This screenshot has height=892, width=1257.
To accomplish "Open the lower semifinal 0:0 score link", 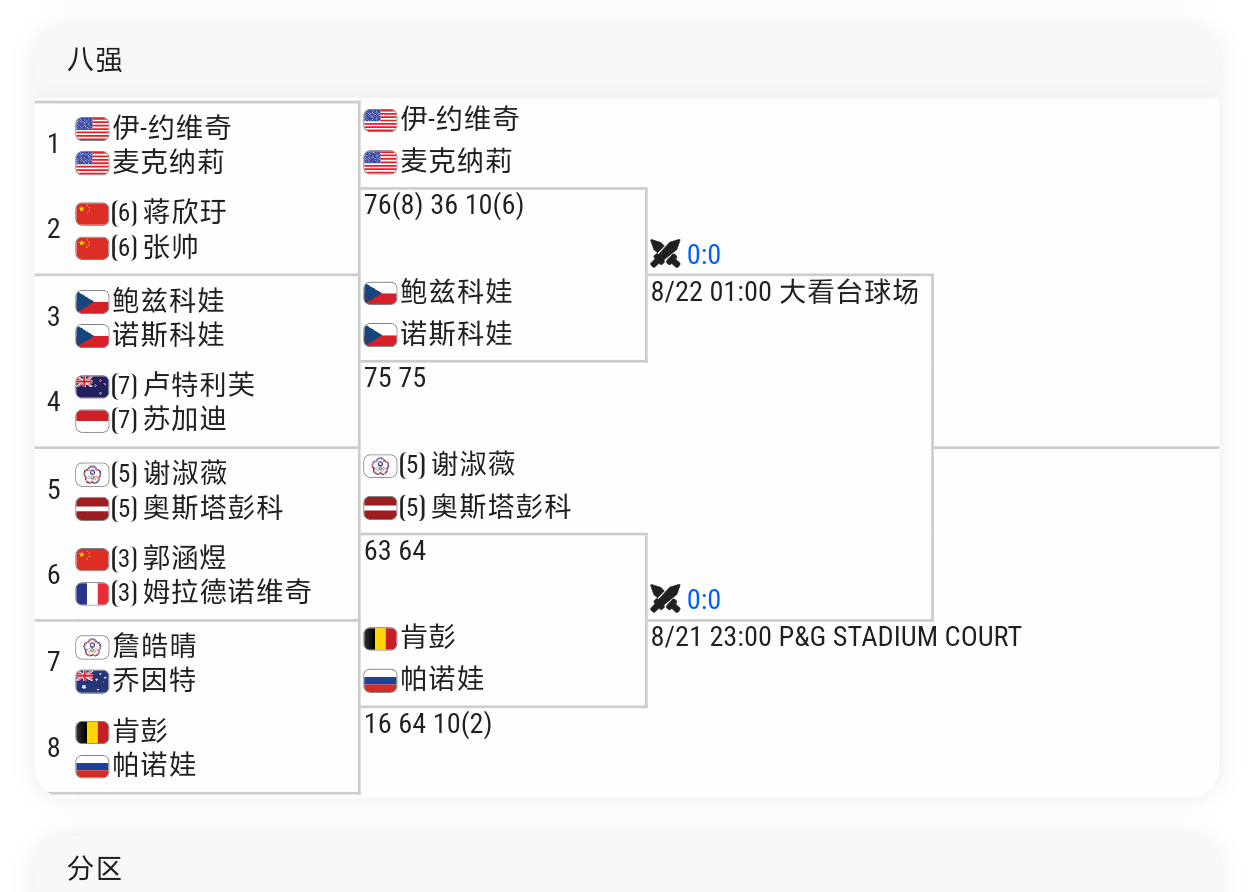I will (704, 600).
